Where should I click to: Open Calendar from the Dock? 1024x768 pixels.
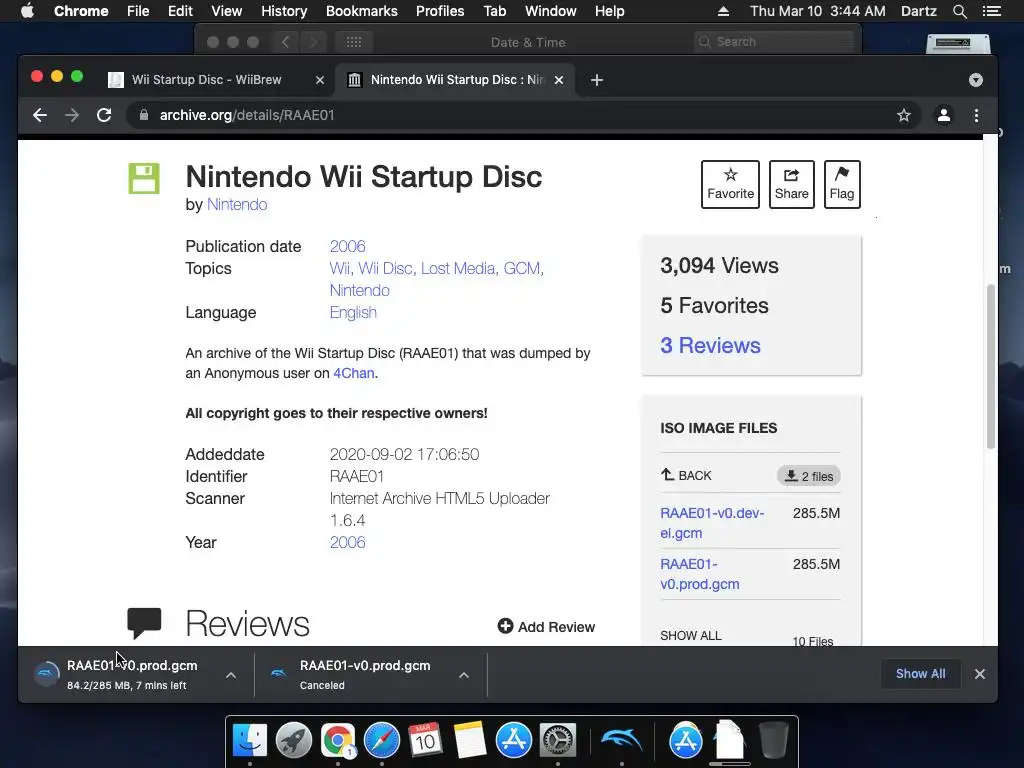tap(425, 741)
